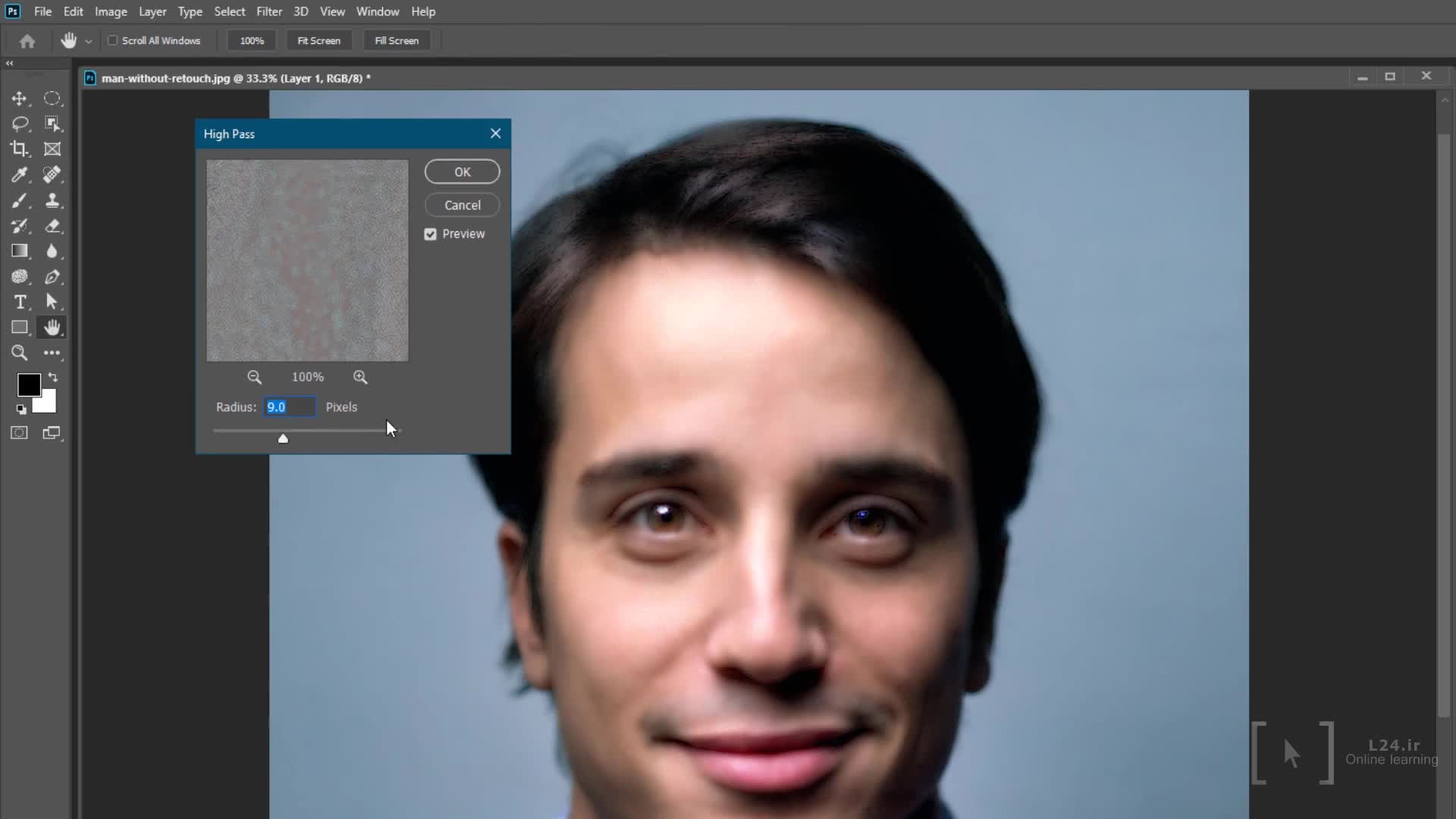
Task: Open the Hand tool preset dropdown arrow
Action: (89, 41)
